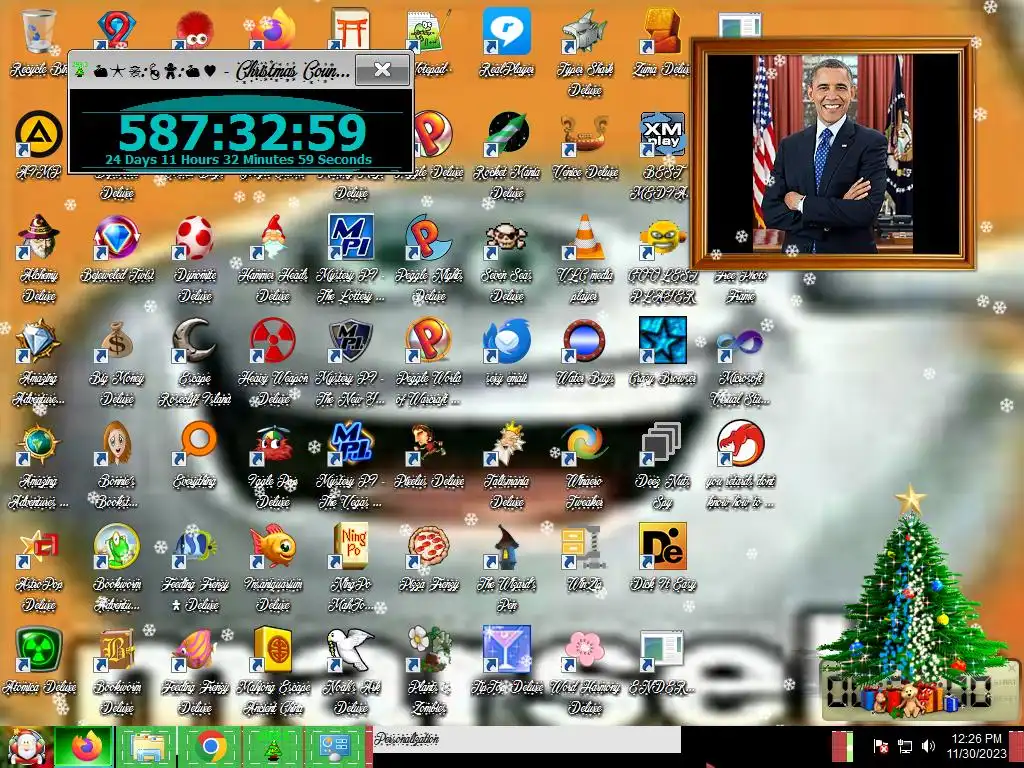Open Firefox from the taskbar
This screenshot has width=1024, height=768.
tap(87, 747)
